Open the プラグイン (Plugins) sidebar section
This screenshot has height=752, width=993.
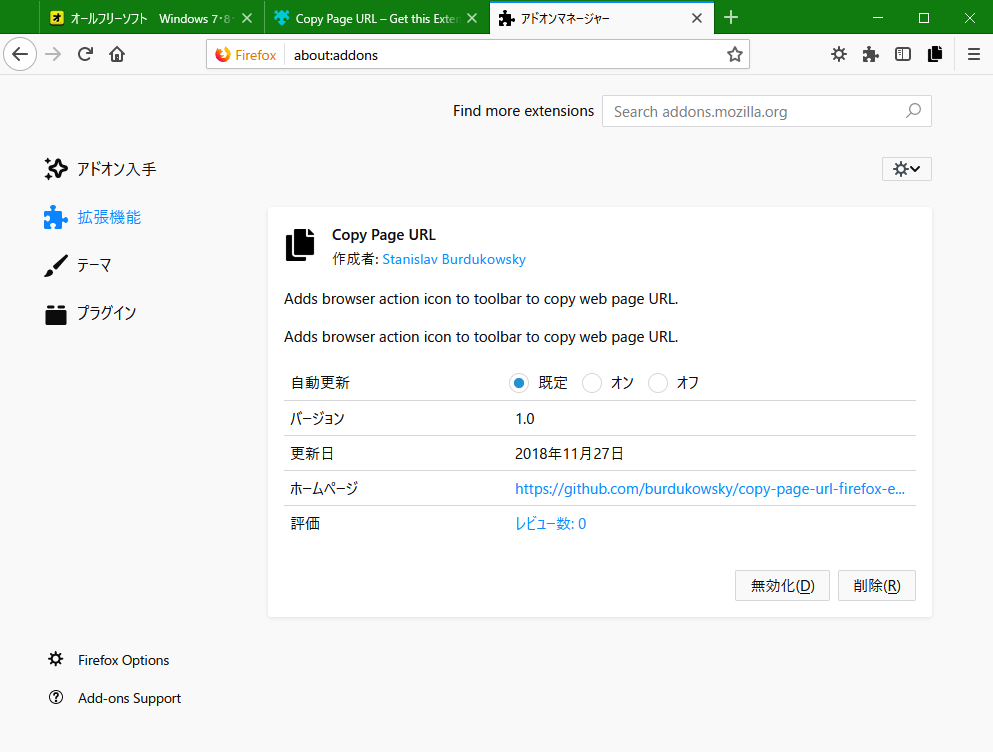[107, 313]
